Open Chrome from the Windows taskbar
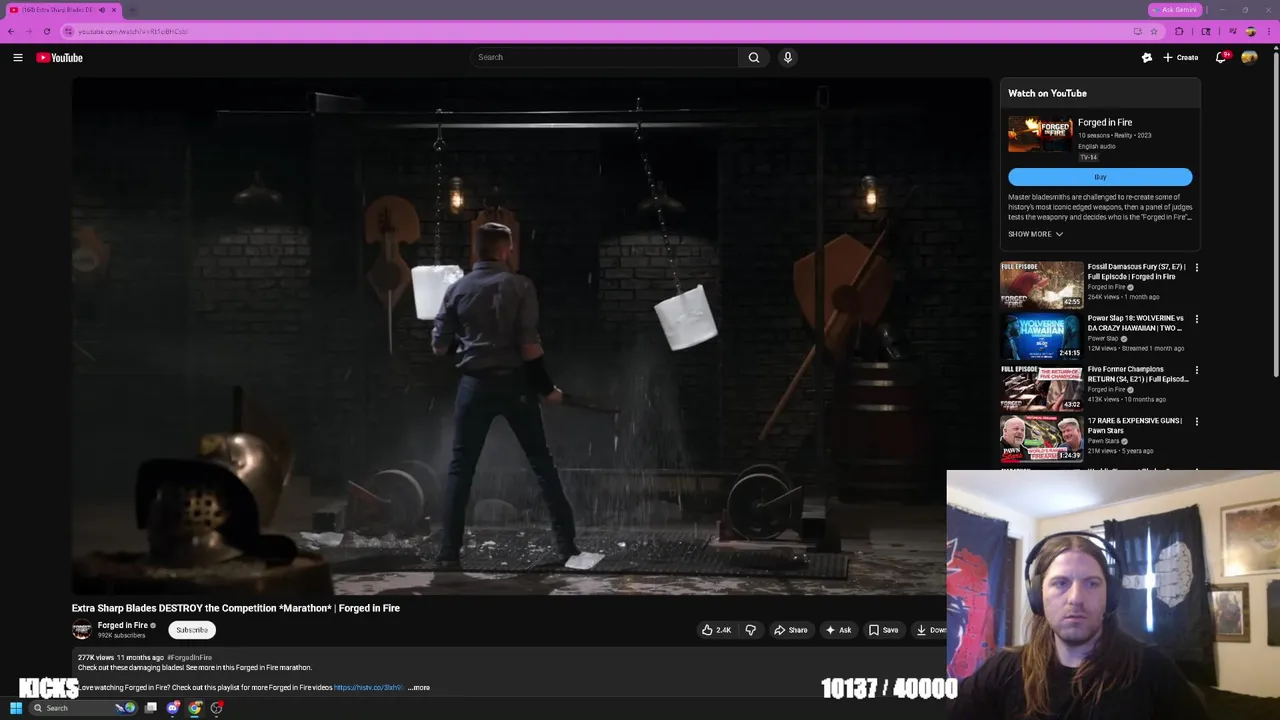The image size is (1280, 720). (195, 708)
